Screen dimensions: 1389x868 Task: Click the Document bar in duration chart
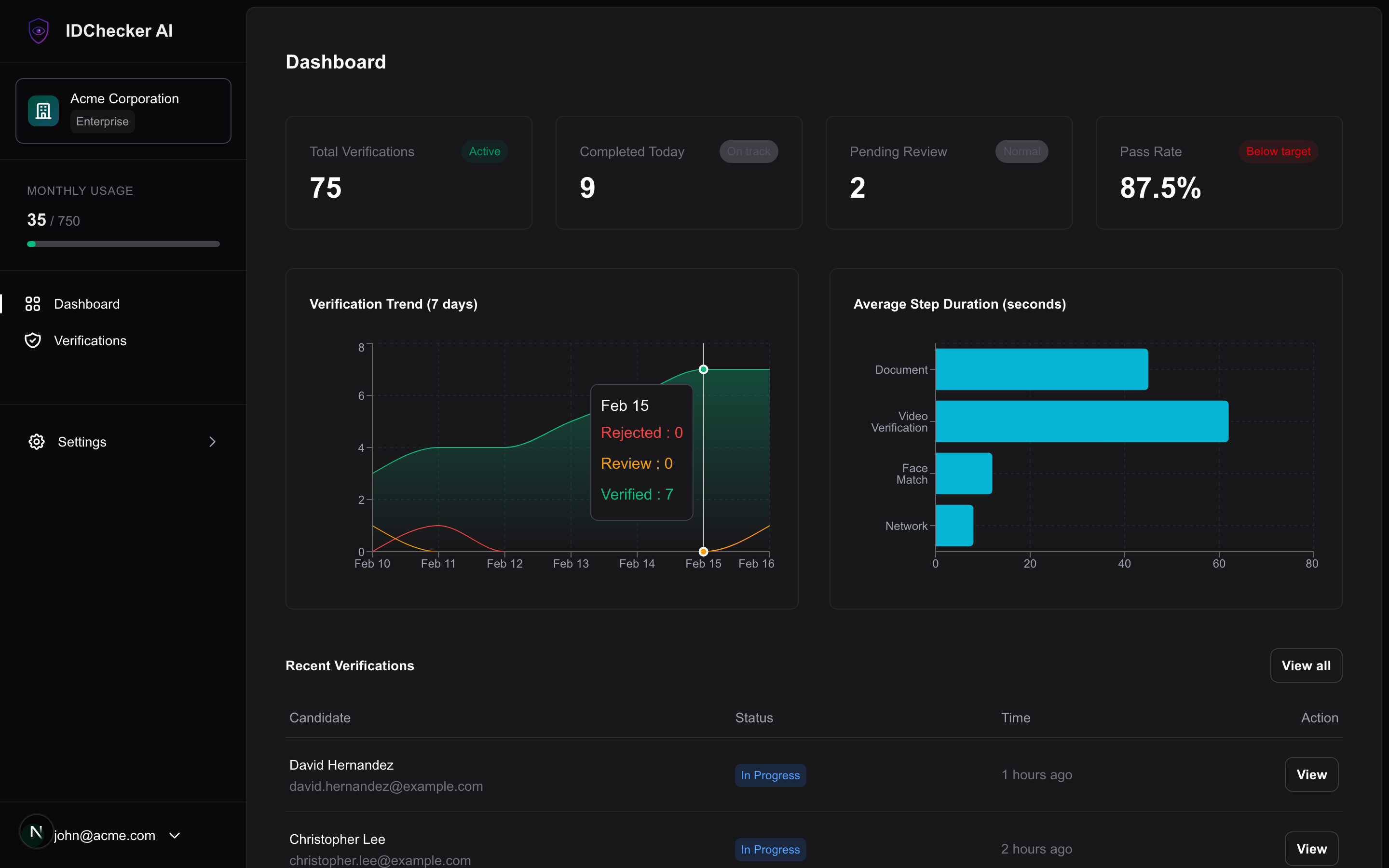(x=1041, y=369)
